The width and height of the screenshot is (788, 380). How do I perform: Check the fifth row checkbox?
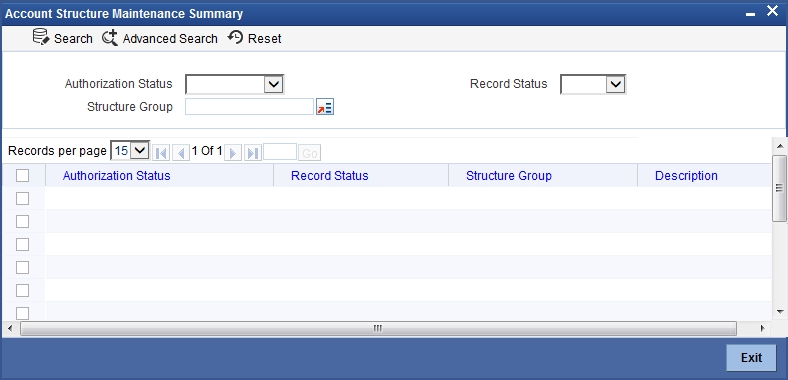point(23,291)
